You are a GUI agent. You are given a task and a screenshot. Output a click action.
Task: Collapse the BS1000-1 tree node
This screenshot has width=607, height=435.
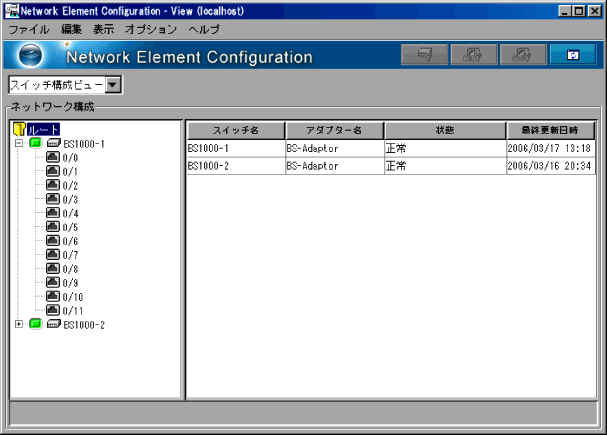click(x=19, y=143)
